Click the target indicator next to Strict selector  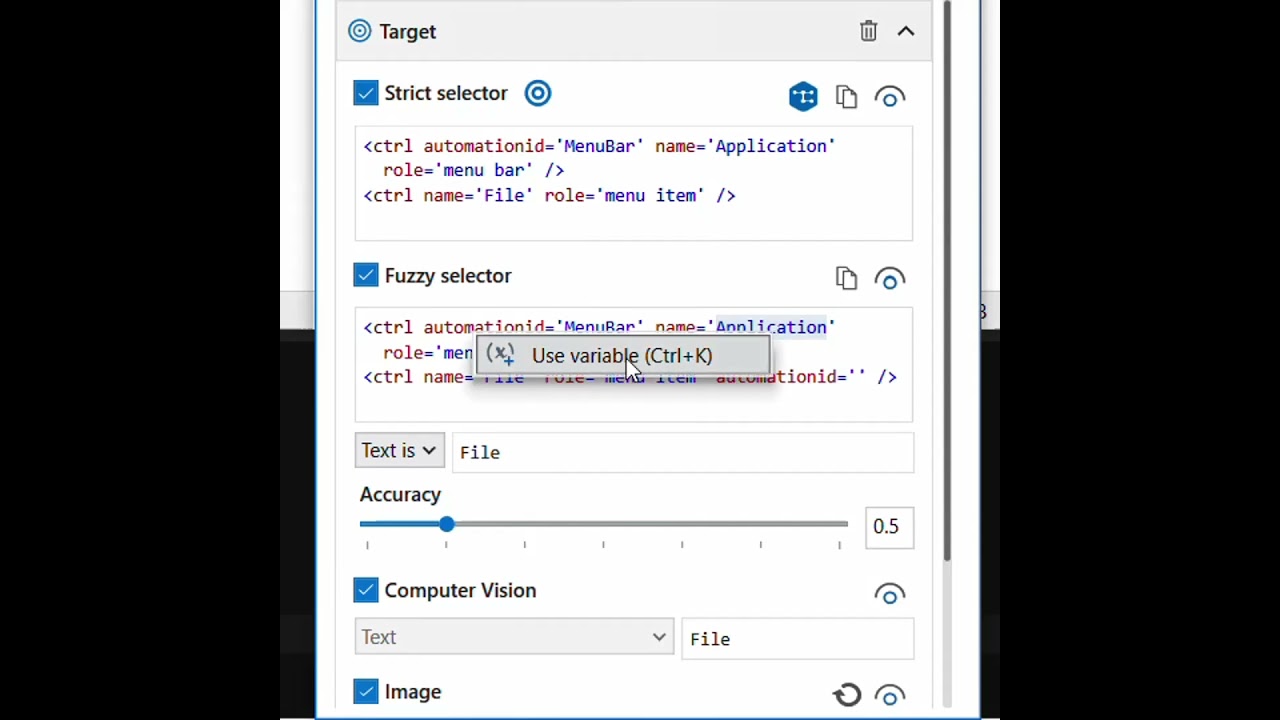(x=538, y=93)
